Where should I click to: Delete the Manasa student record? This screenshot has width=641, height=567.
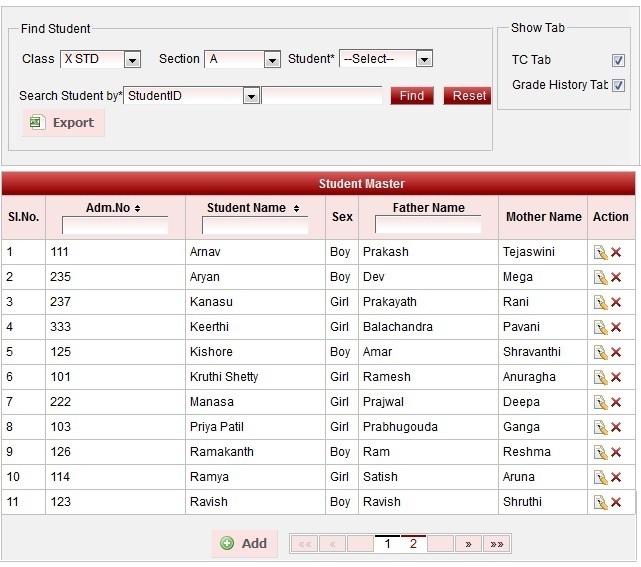[x=616, y=403]
